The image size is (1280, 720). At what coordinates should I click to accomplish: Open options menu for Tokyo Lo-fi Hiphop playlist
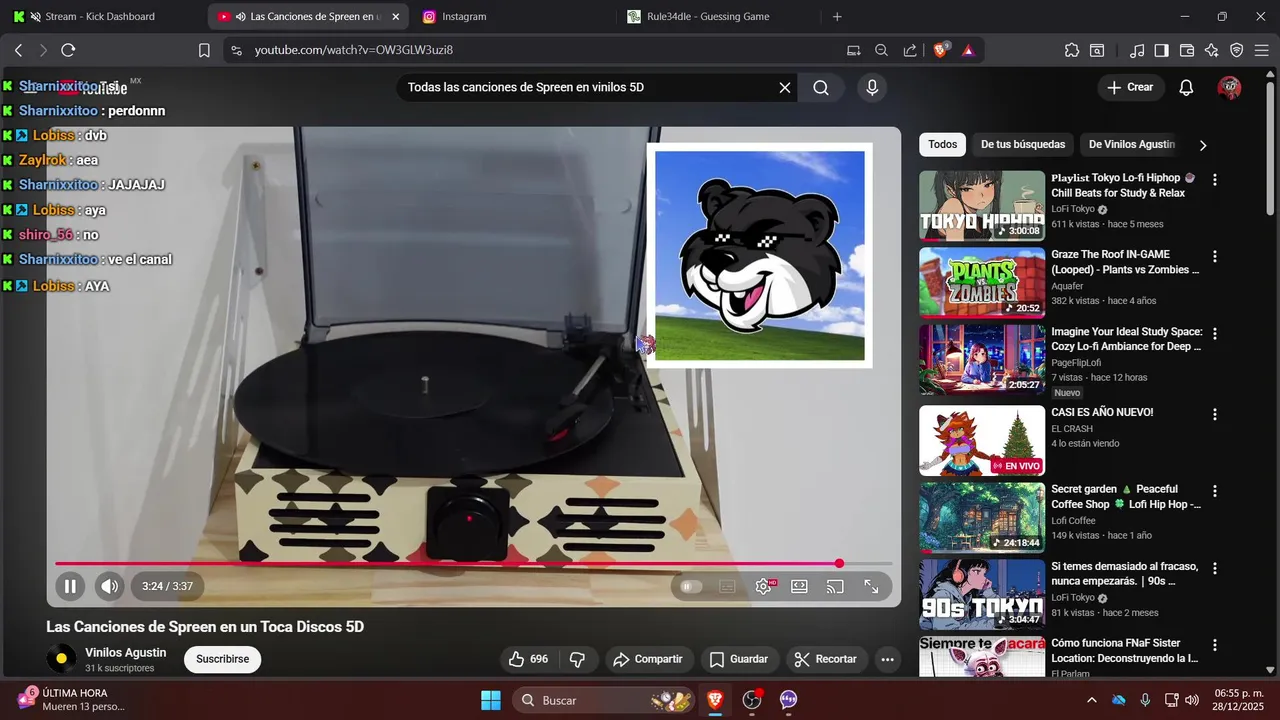click(1215, 180)
